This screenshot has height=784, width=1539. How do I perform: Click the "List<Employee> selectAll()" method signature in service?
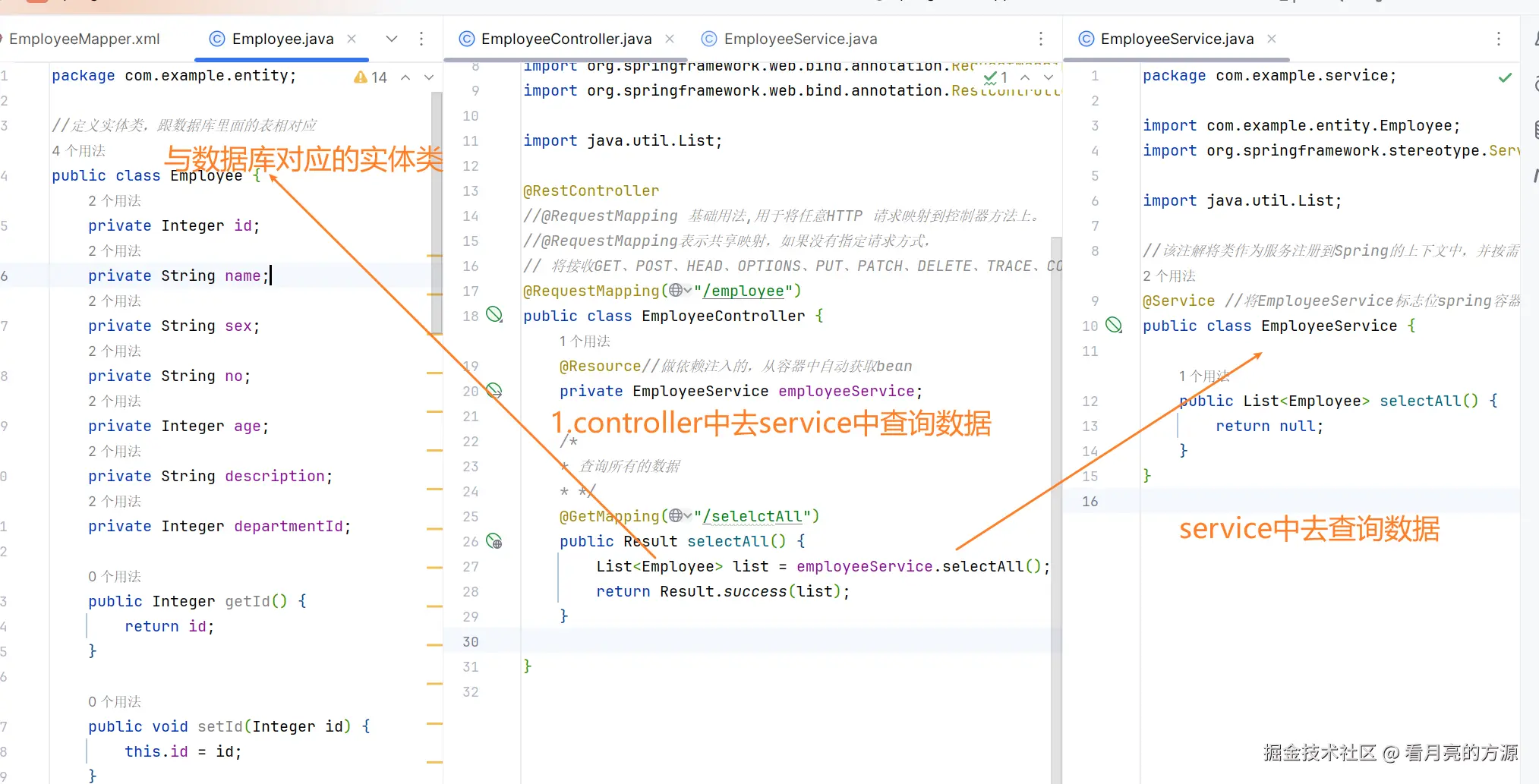1361,401
